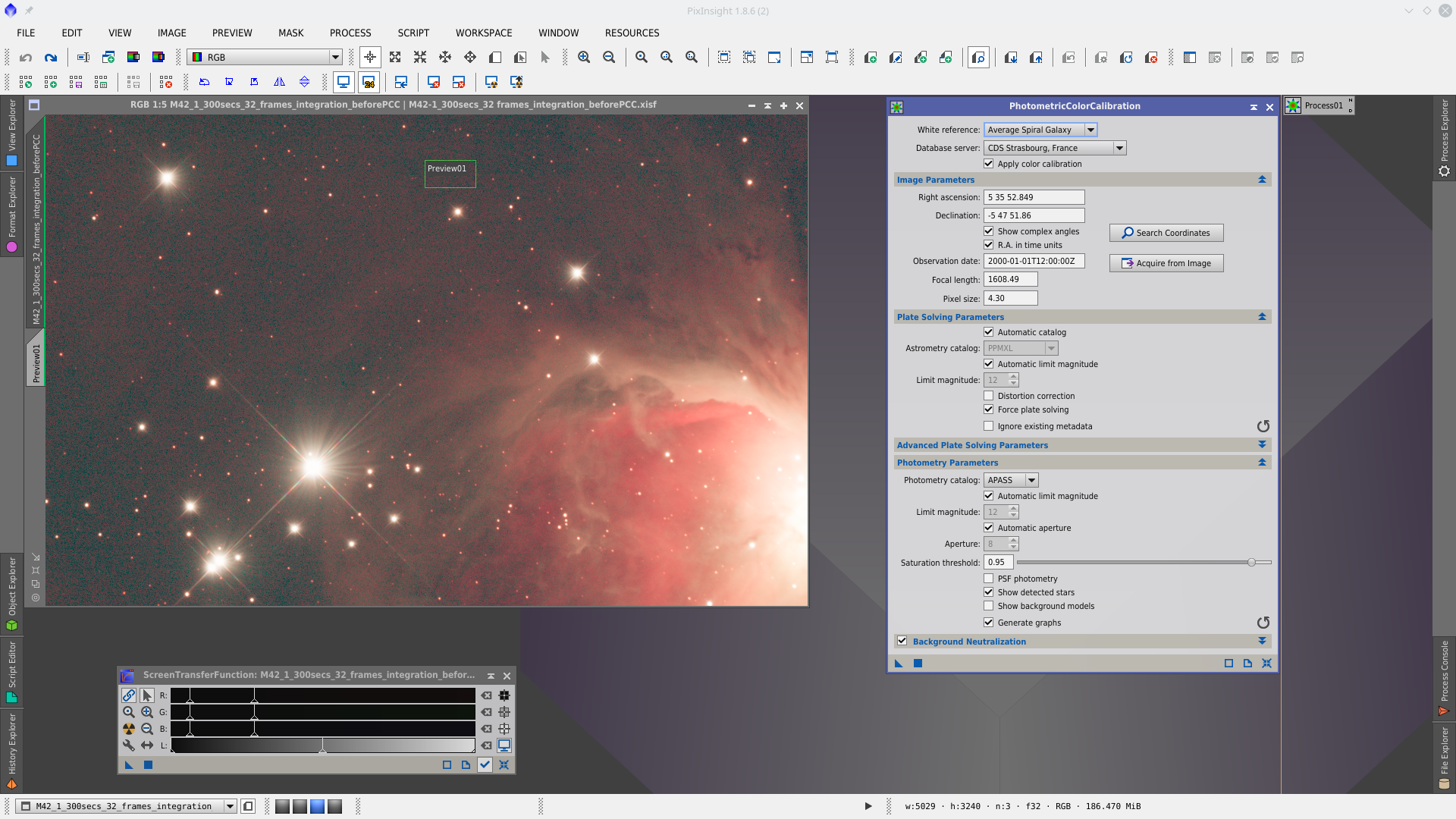Click the Search Coordinates button
1456x819 pixels.
tap(1166, 233)
